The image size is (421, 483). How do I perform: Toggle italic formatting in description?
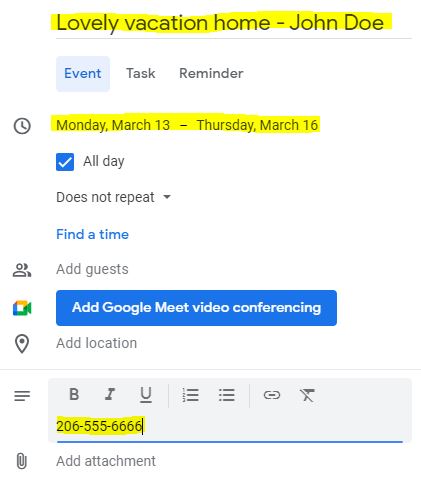click(x=110, y=395)
